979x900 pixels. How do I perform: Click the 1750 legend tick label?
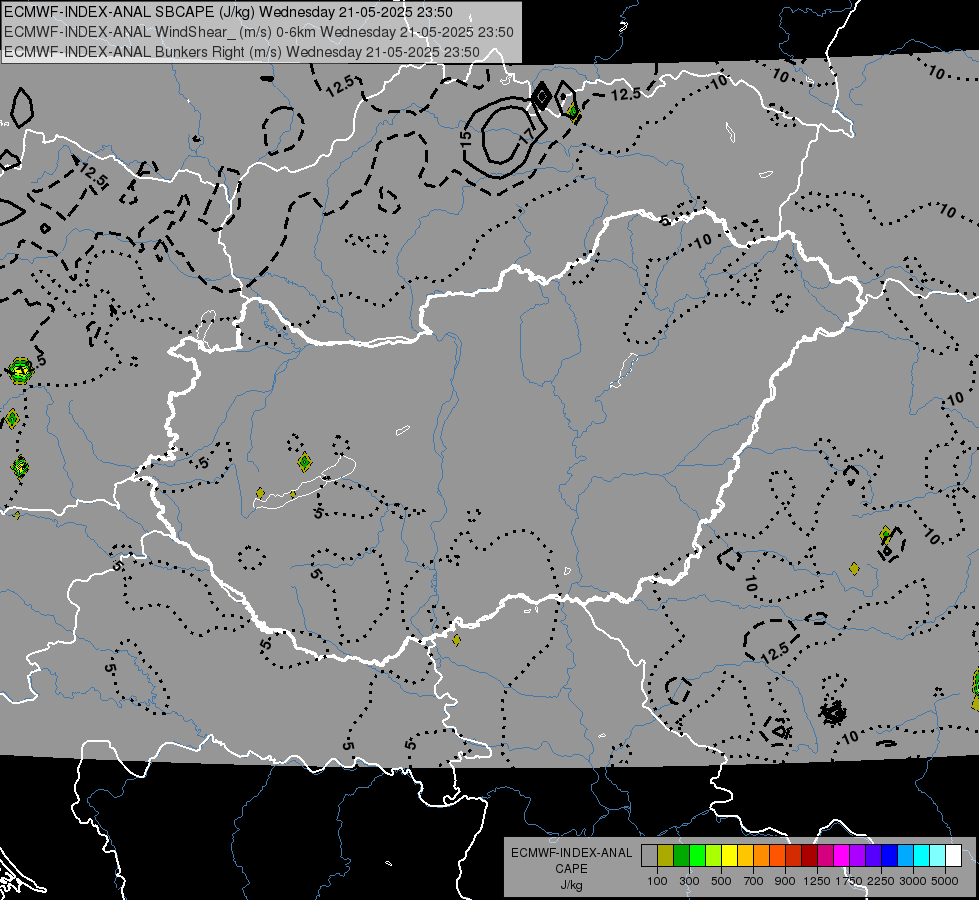tap(849, 881)
